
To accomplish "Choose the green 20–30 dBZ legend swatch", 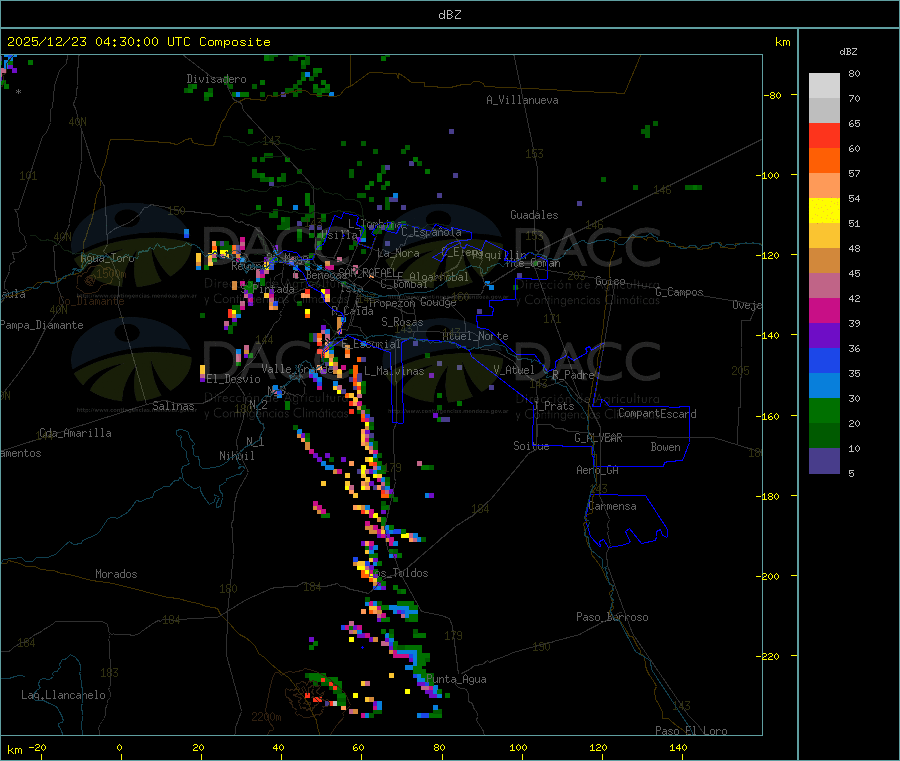I will 824,410.
